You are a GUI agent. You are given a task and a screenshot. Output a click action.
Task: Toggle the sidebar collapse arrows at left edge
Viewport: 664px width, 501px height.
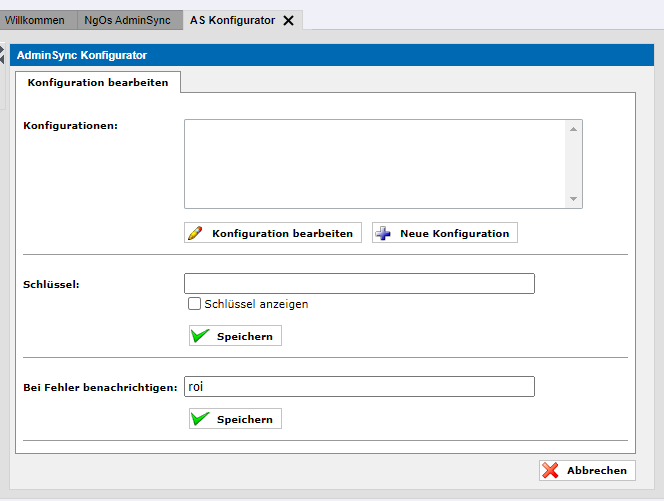point(2,55)
